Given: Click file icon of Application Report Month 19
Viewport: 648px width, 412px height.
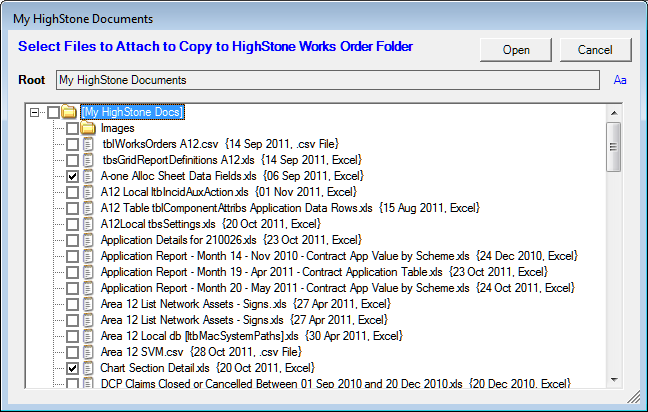Looking at the screenshot, I should [88, 272].
